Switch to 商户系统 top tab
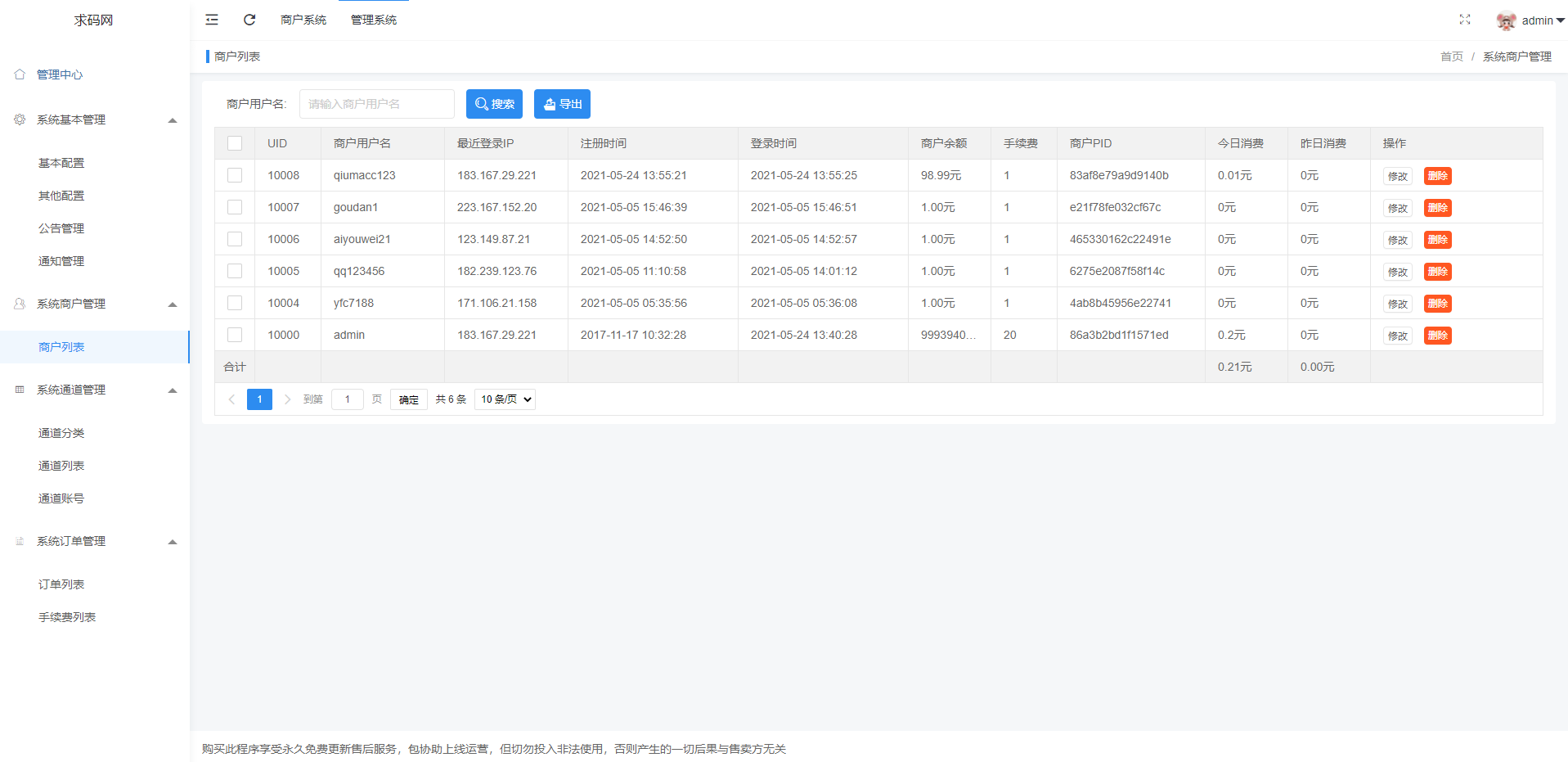Viewport: 1568px width, 762px height. tap(303, 20)
